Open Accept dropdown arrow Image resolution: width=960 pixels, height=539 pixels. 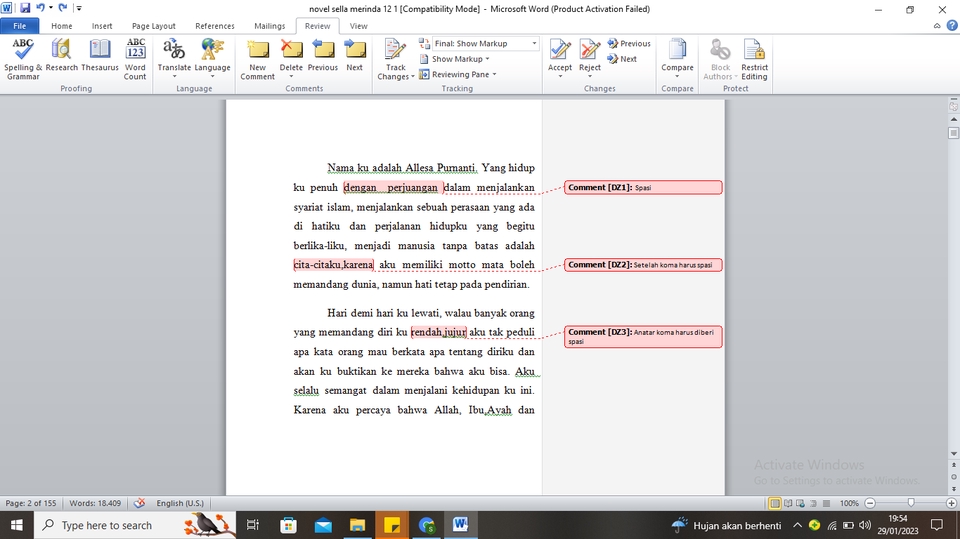tap(560, 76)
